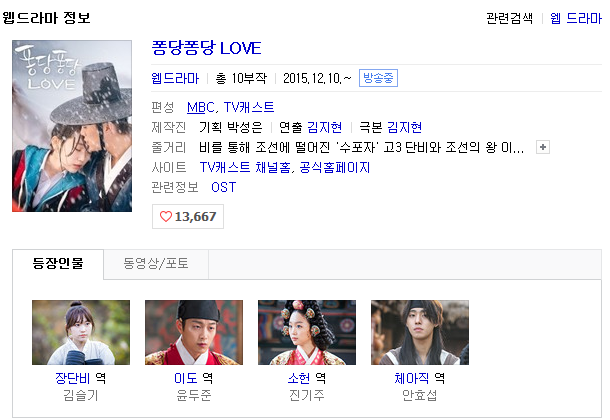Open the TV캐스트 편성 link
The width and height of the screenshot is (610, 420).
249,107
